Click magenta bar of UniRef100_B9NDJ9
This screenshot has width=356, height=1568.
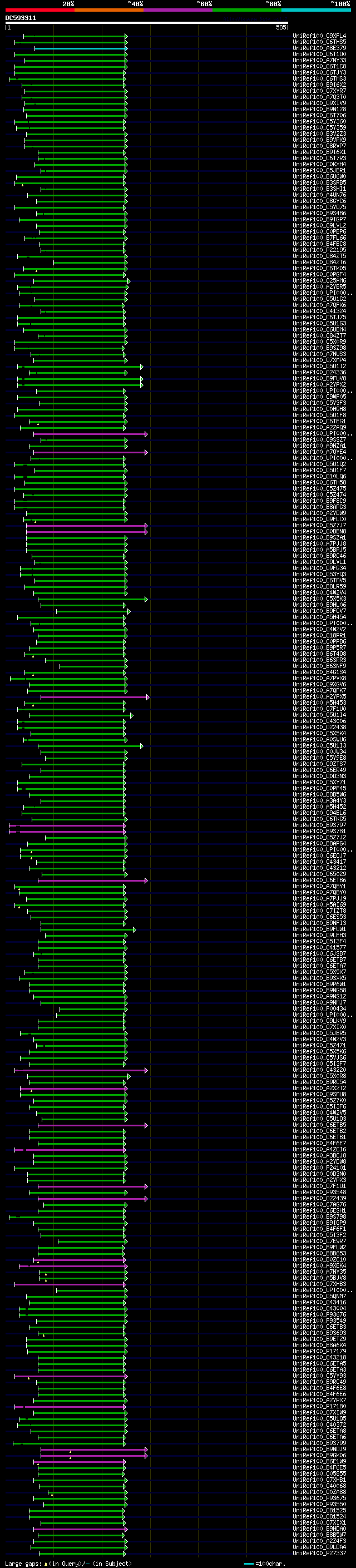(x=93, y=1450)
